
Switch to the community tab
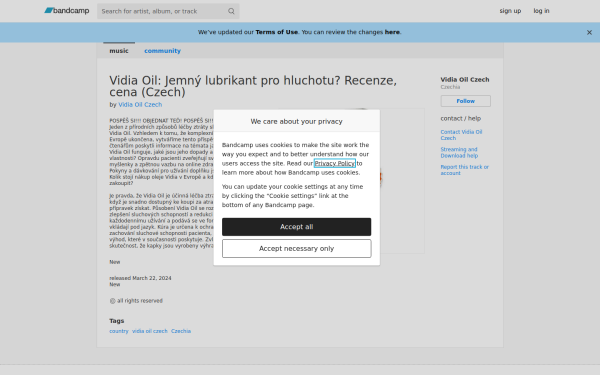162,51
